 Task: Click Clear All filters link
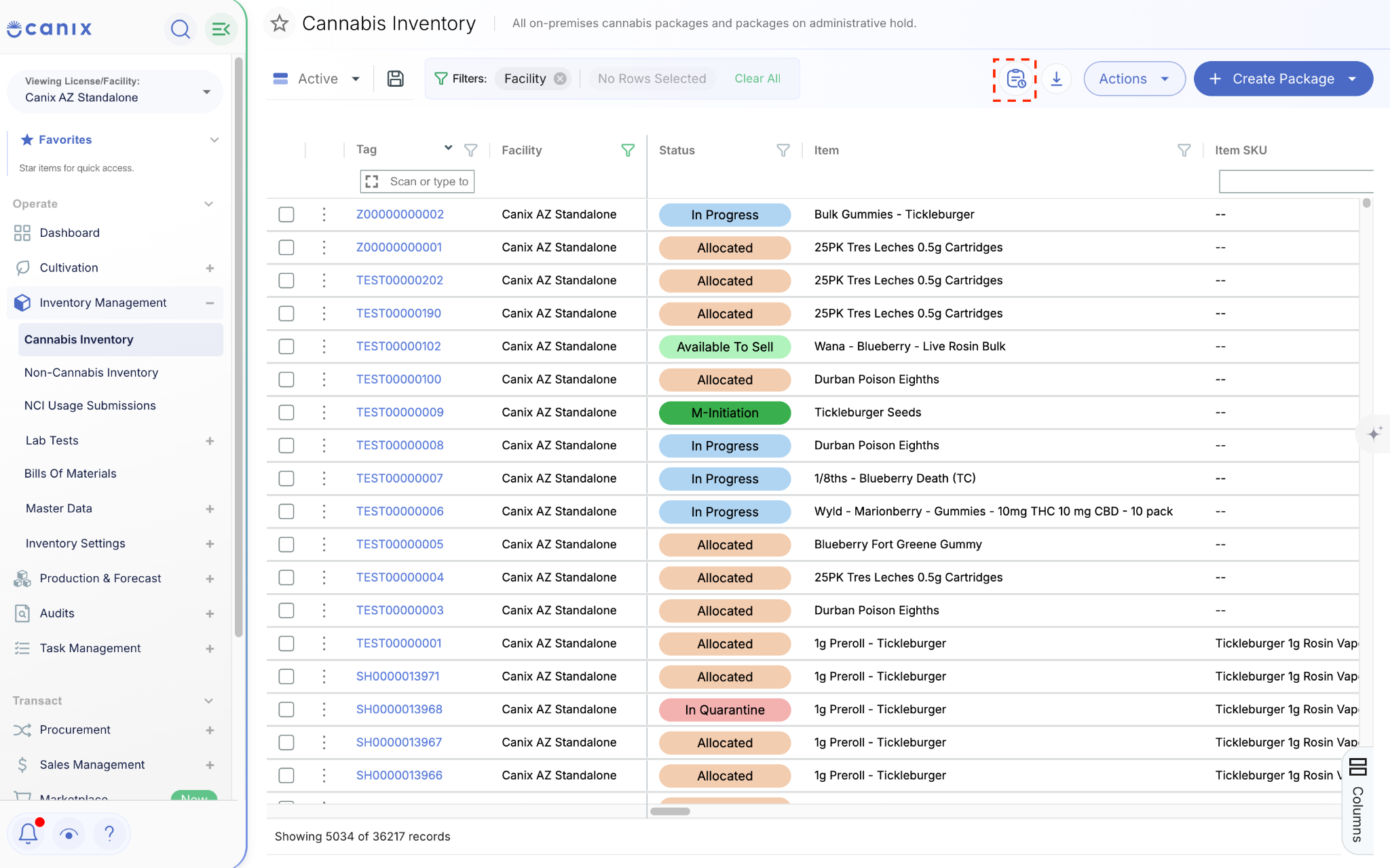[757, 79]
